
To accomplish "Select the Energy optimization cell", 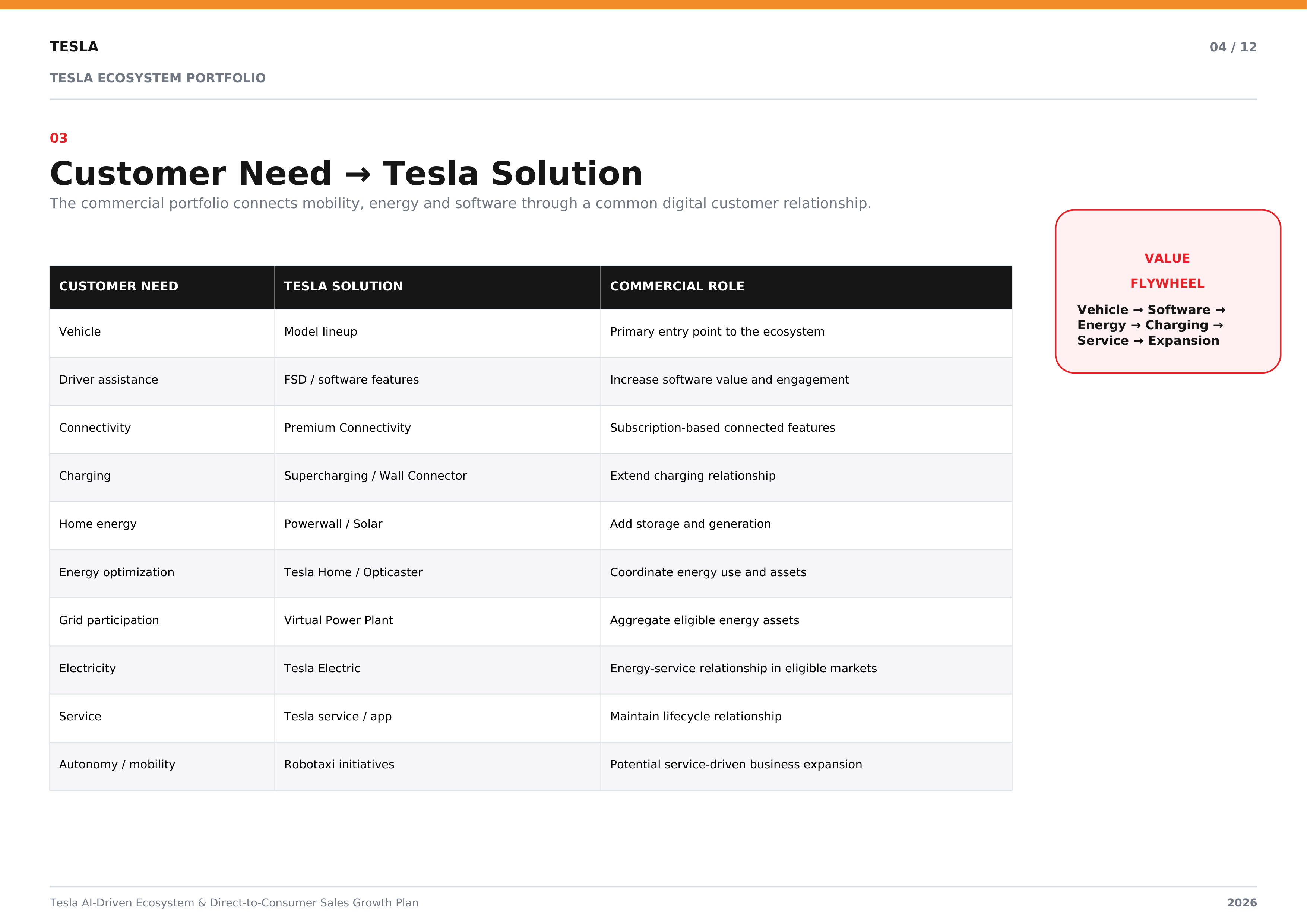I will pos(162,574).
